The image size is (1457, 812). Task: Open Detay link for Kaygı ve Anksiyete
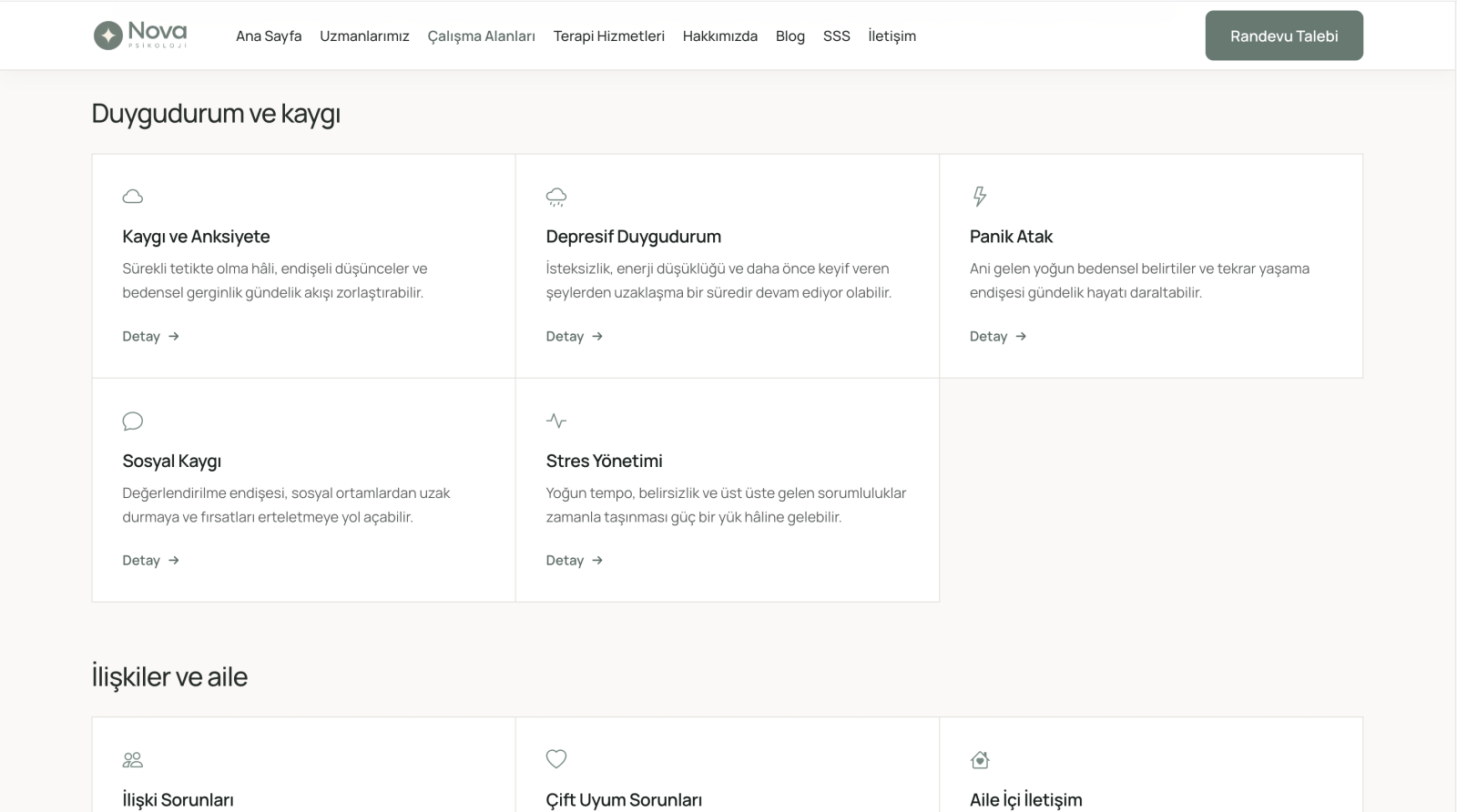(x=151, y=336)
